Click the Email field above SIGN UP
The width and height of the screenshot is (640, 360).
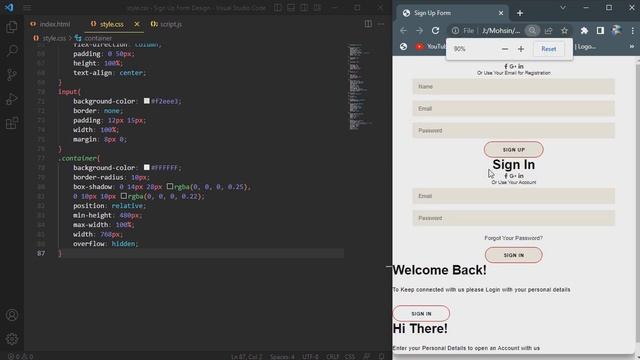click(x=513, y=109)
